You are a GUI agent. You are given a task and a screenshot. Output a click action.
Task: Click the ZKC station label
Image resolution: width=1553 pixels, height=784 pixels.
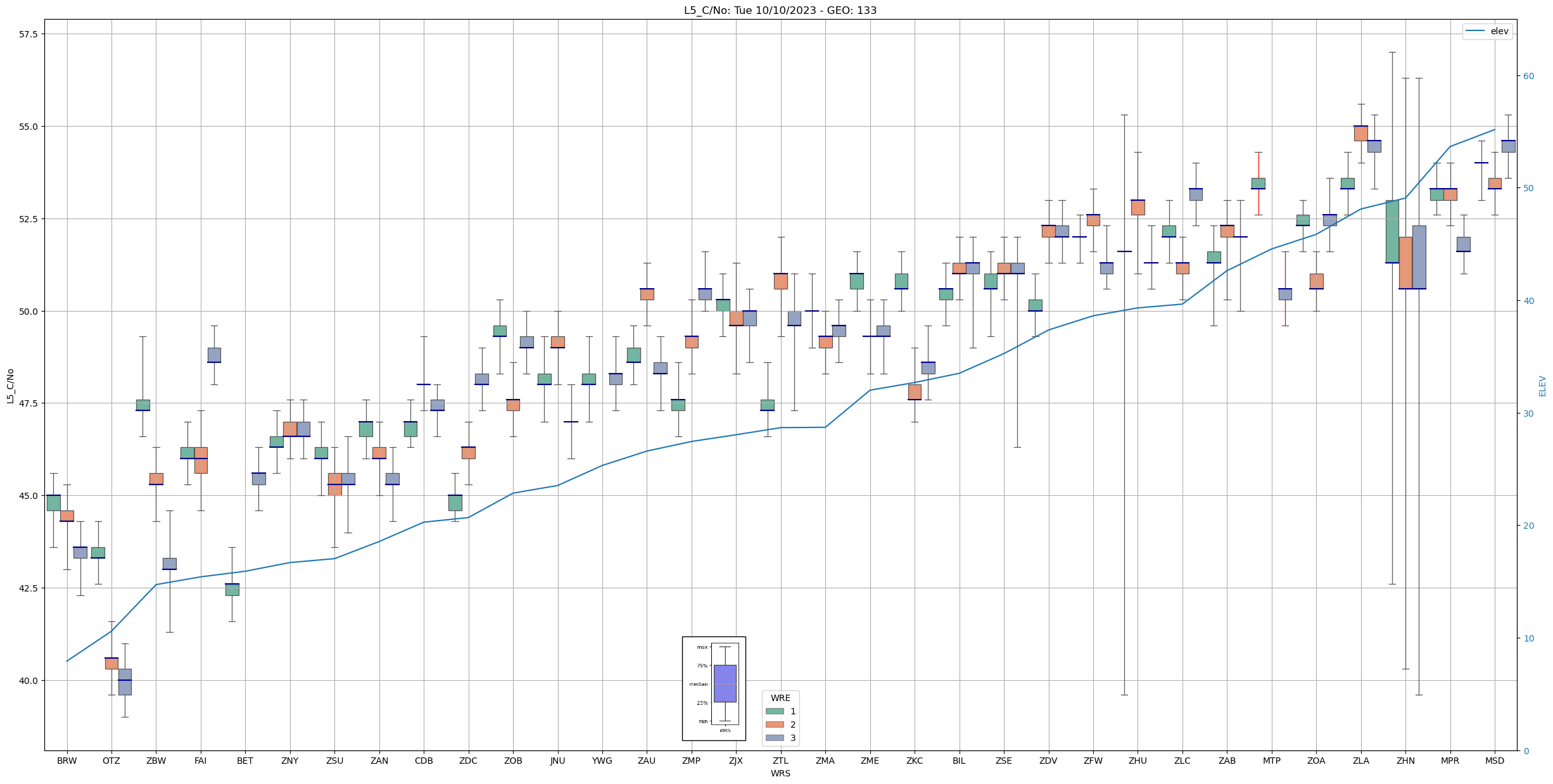point(915,761)
